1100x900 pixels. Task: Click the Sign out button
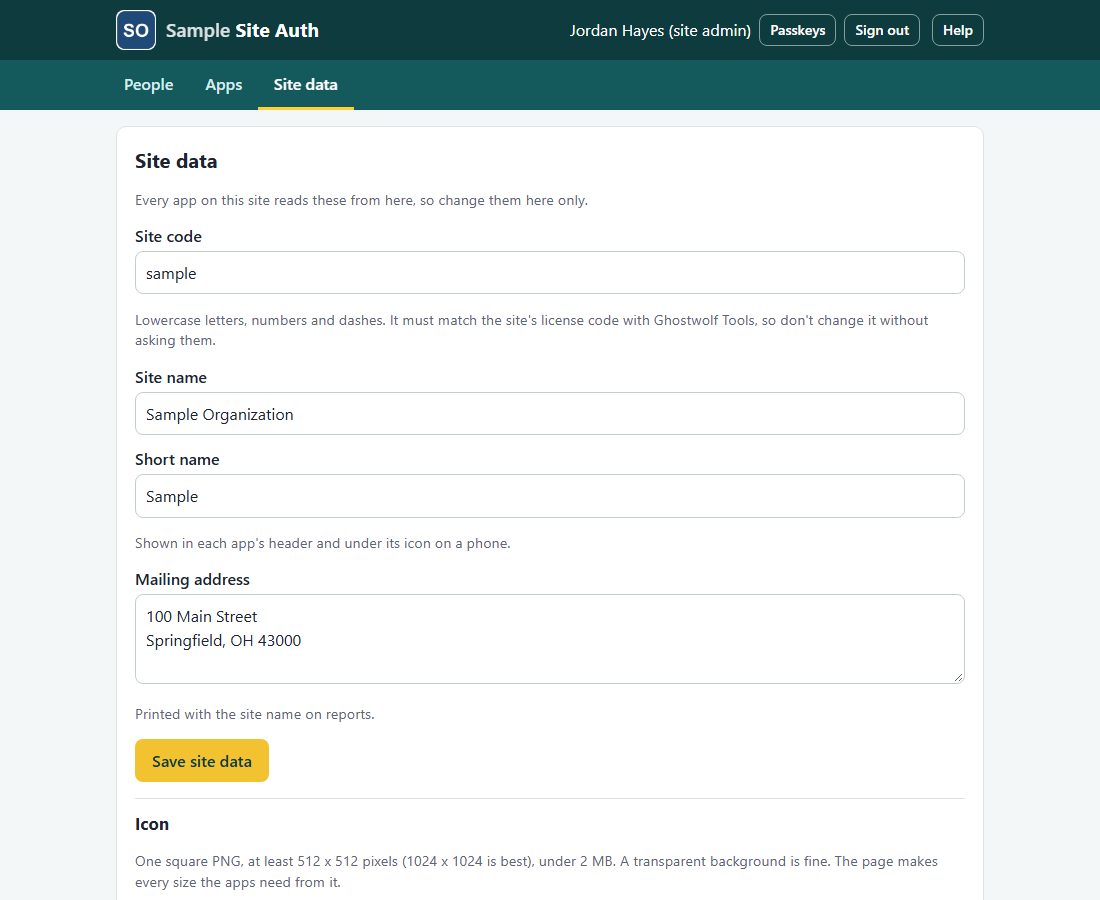(x=882, y=30)
